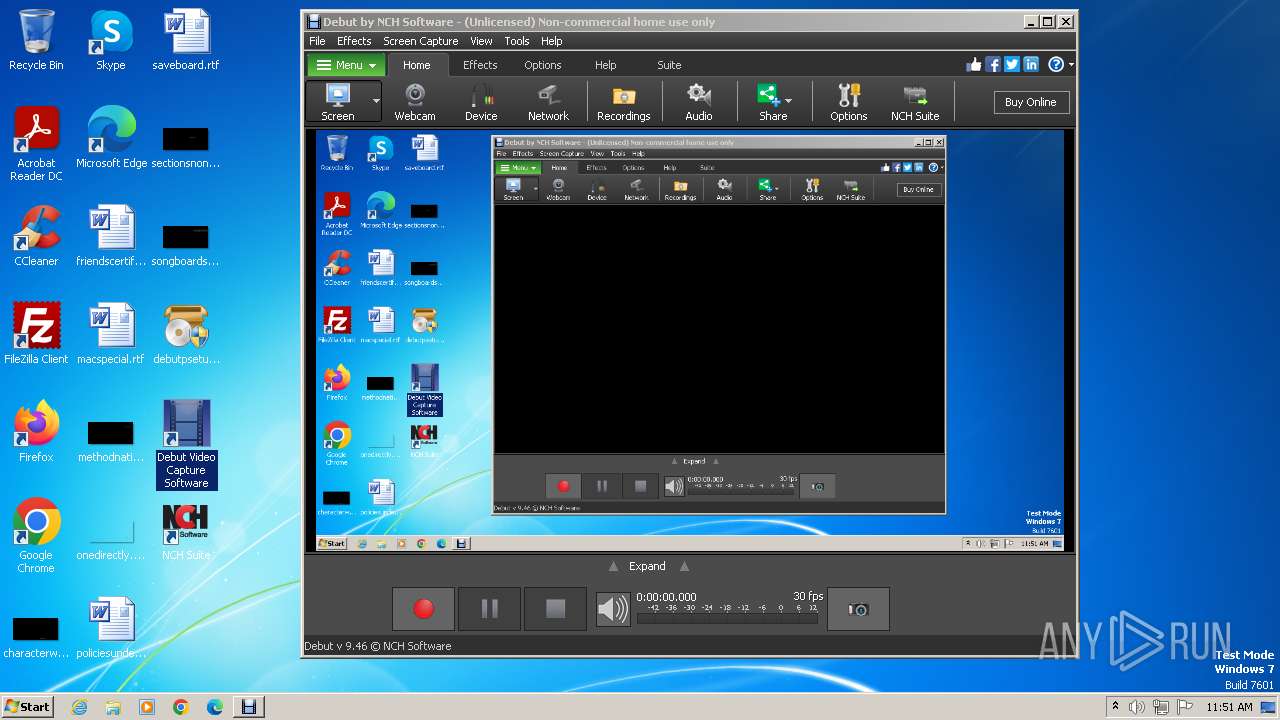Open the Audio settings
Screen dimensions: 1280x720
[699, 102]
